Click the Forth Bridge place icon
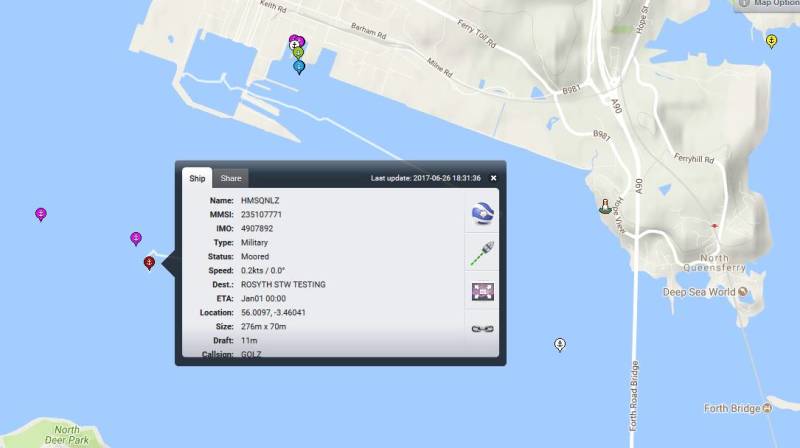Image resolution: width=800 pixels, height=448 pixels. pyautogui.click(x=767, y=408)
